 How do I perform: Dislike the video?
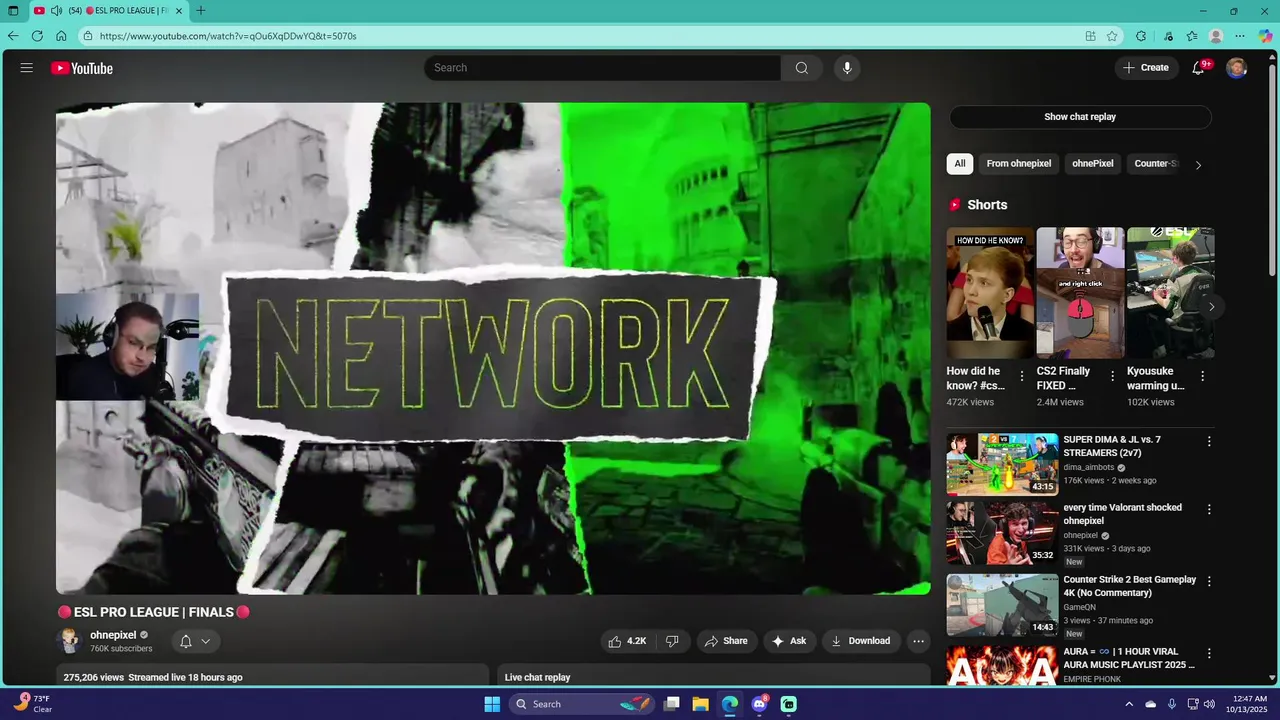pyautogui.click(x=672, y=641)
